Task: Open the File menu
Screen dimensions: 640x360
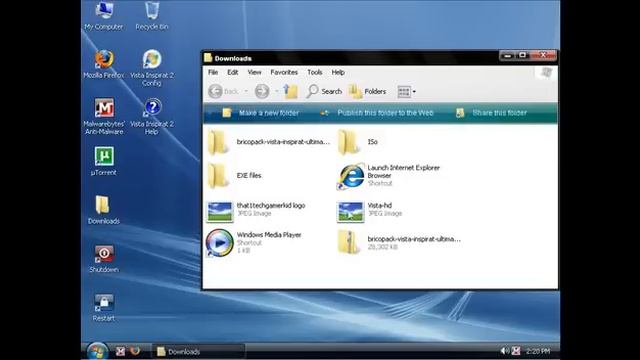Action: tap(213, 72)
